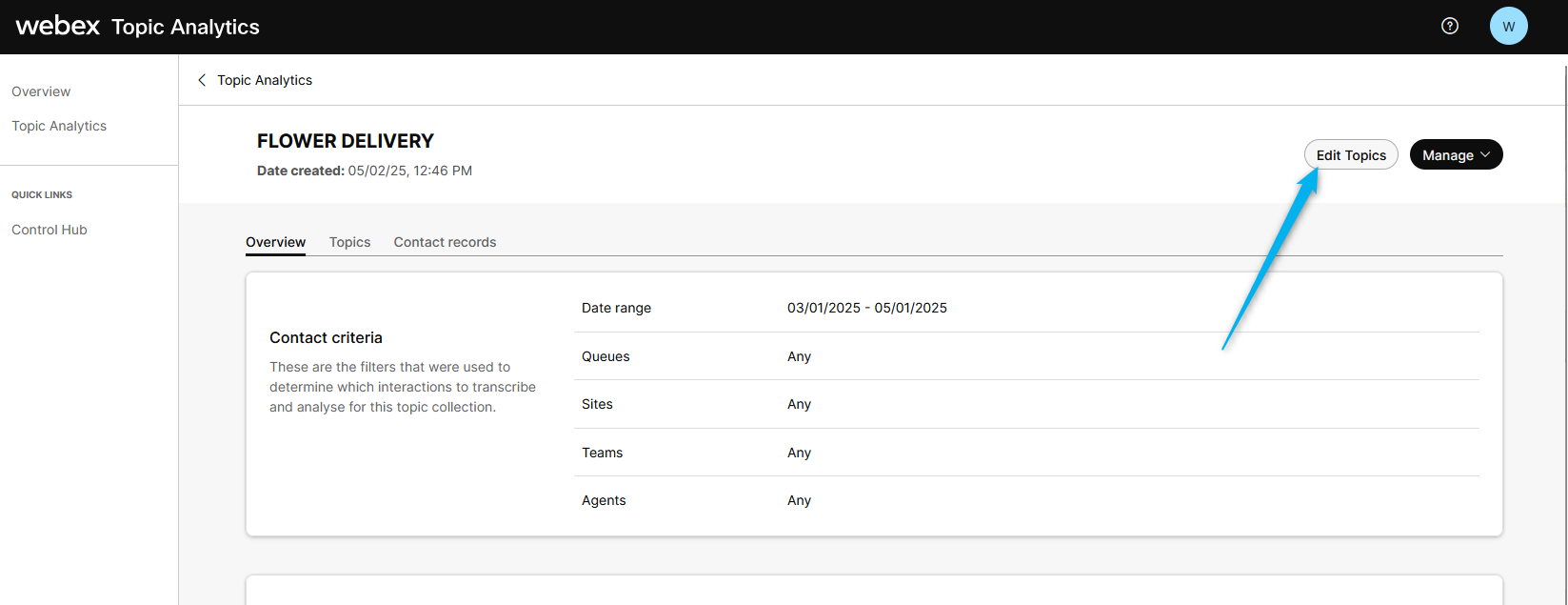Open the Contact records tab
The width and height of the screenshot is (1568, 605).
[x=445, y=242]
